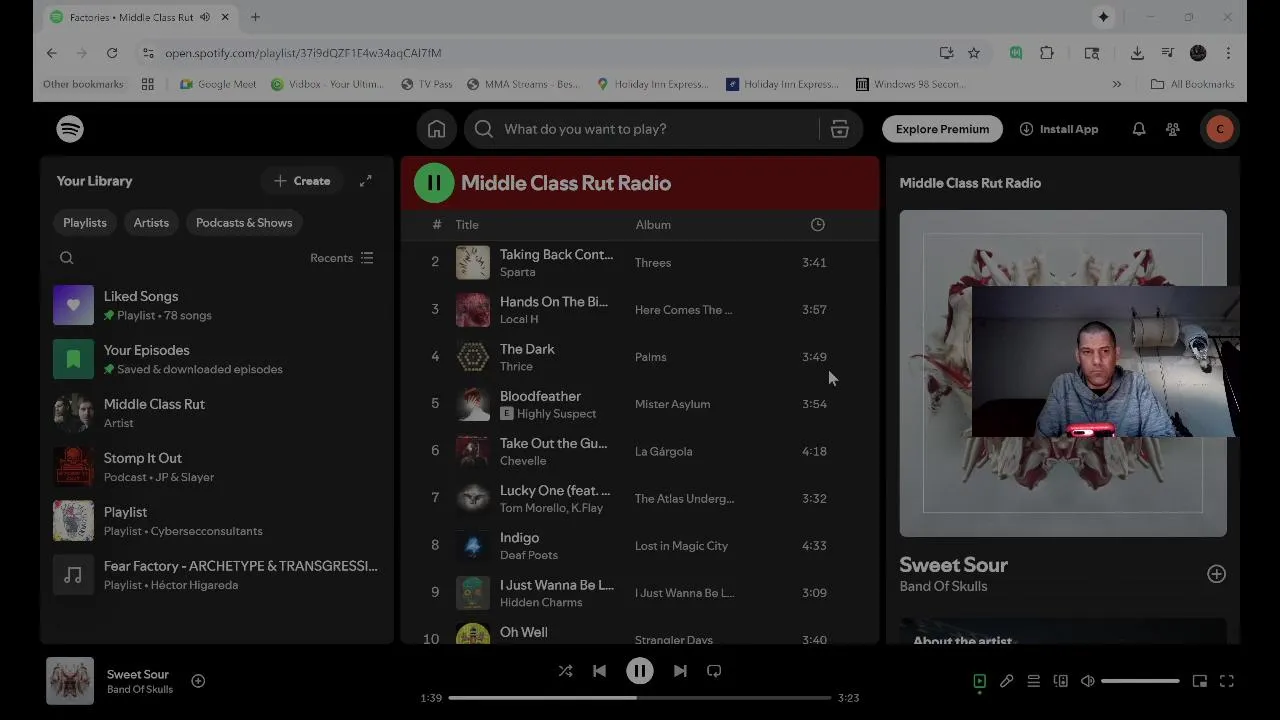1280x720 pixels.
Task: Pause playback in bottom player bar
Action: click(640, 671)
